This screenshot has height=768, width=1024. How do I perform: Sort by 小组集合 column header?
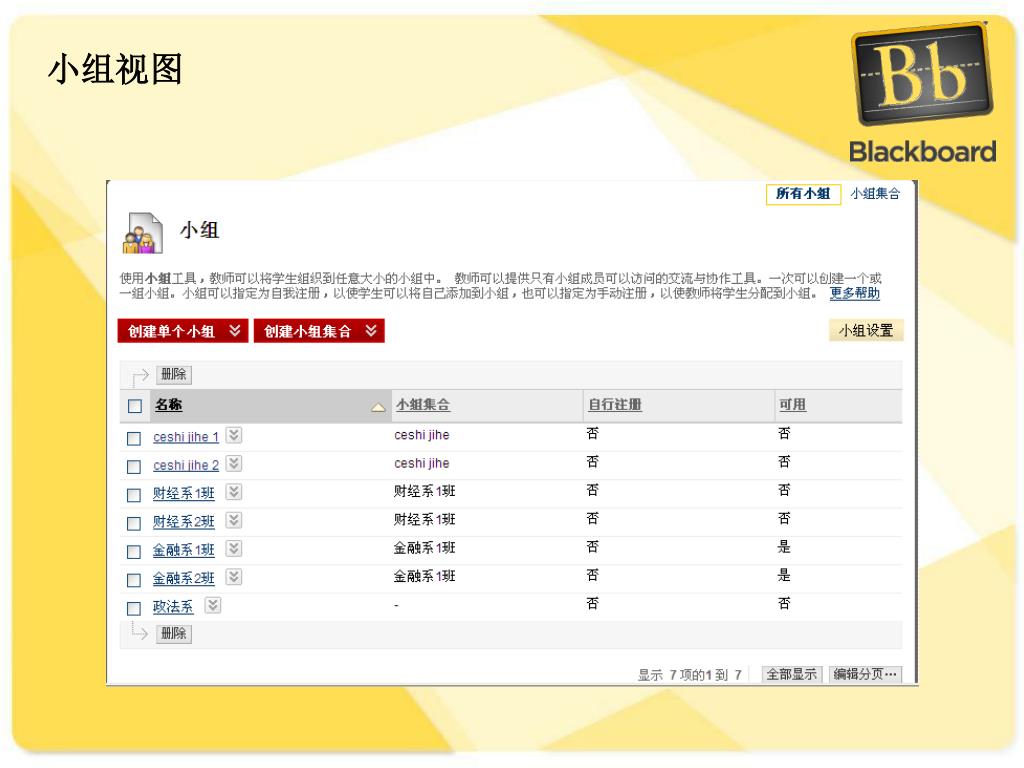(x=423, y=405)
